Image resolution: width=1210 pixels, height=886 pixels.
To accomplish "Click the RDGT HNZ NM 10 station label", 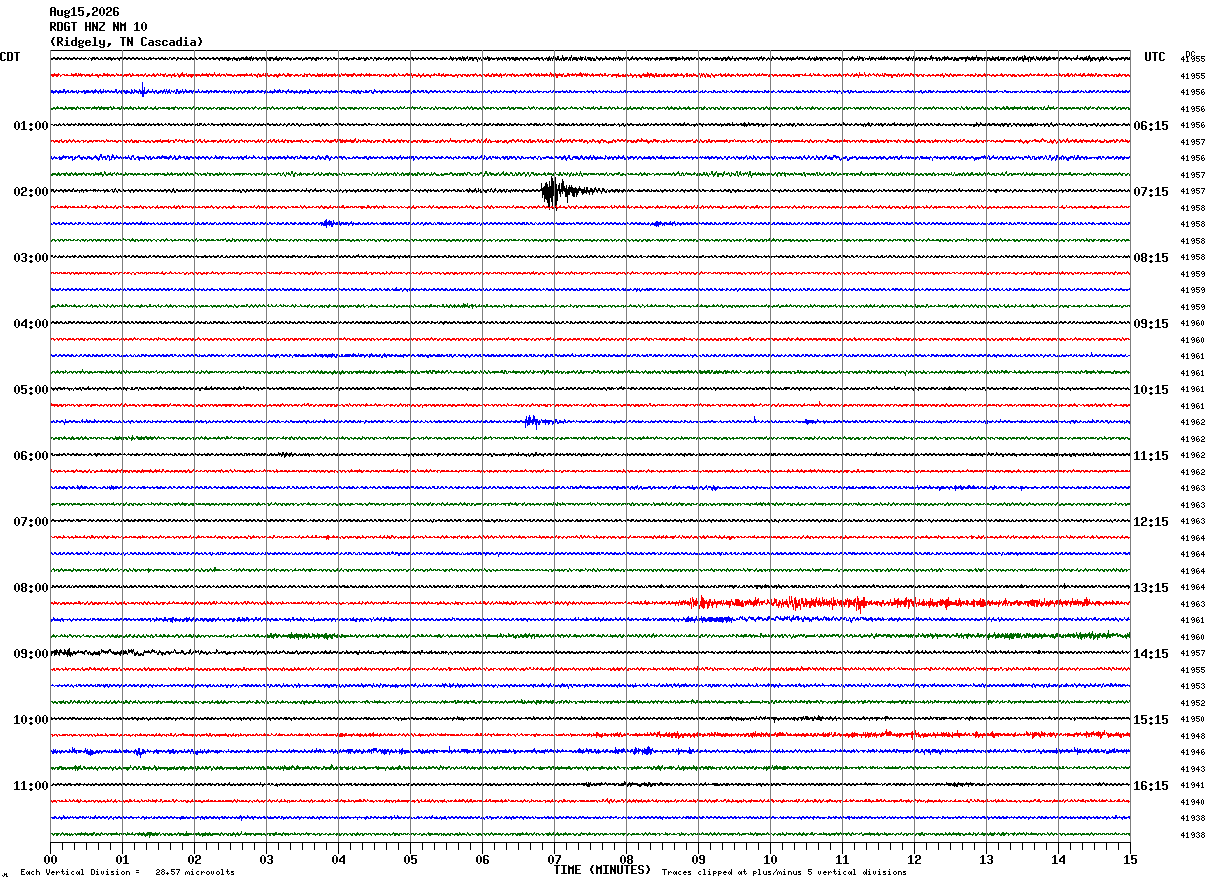I will (x=98, y=27).
